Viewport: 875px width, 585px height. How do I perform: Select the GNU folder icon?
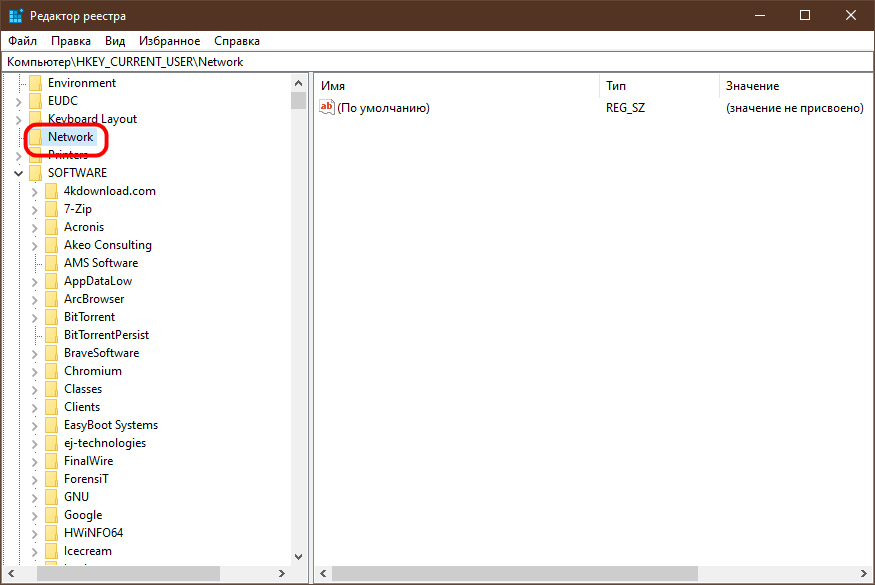(x=51, y=497)
